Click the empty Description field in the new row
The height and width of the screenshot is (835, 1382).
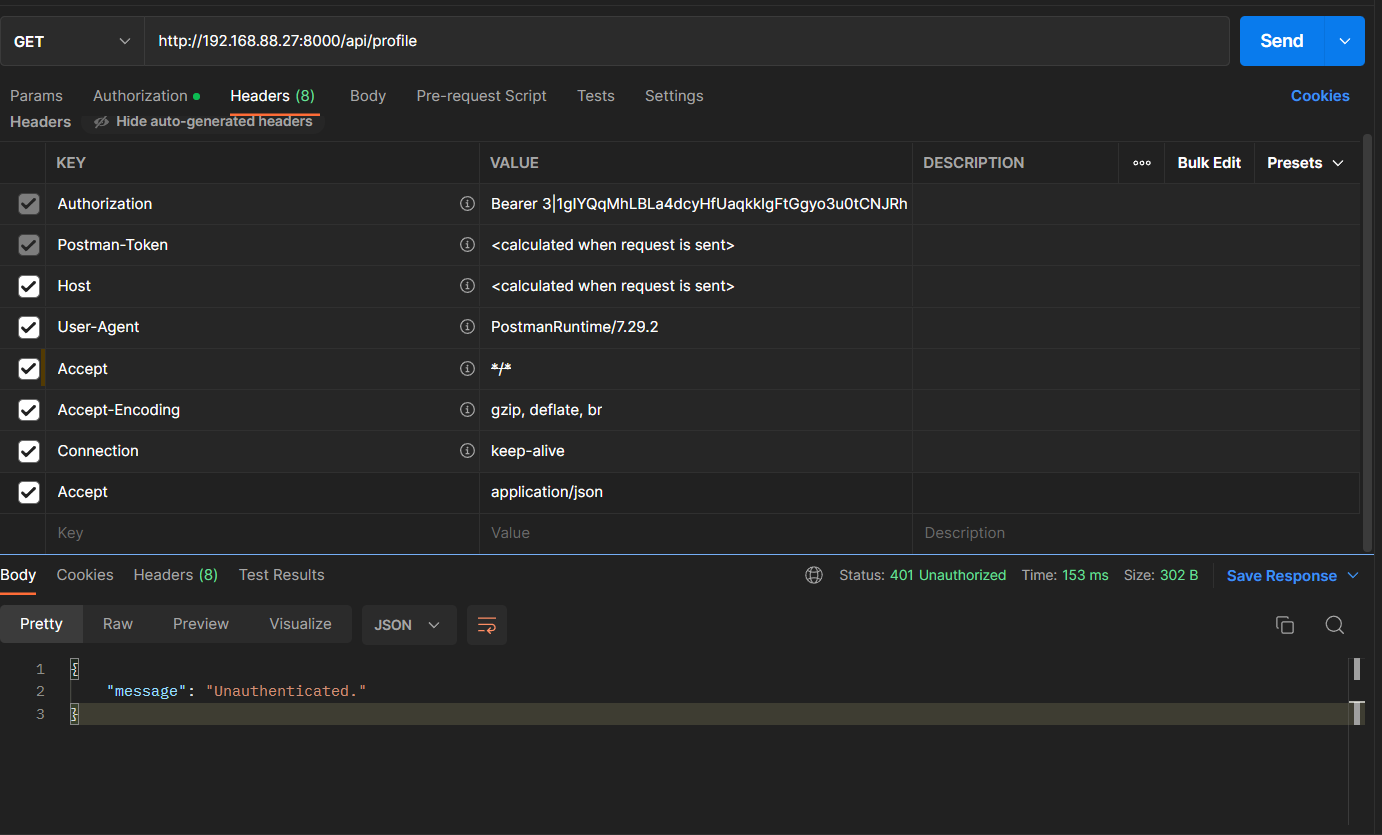1136,533
